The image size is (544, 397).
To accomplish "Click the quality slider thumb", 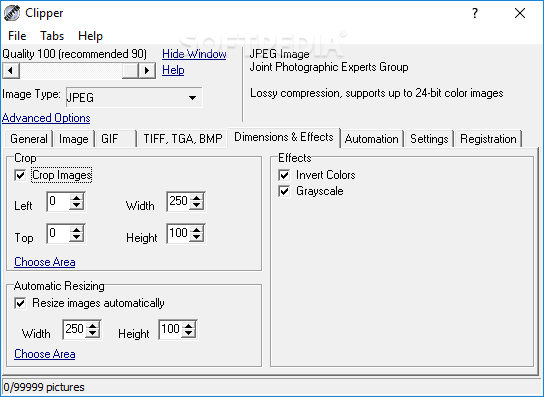I will coord(130,70).
